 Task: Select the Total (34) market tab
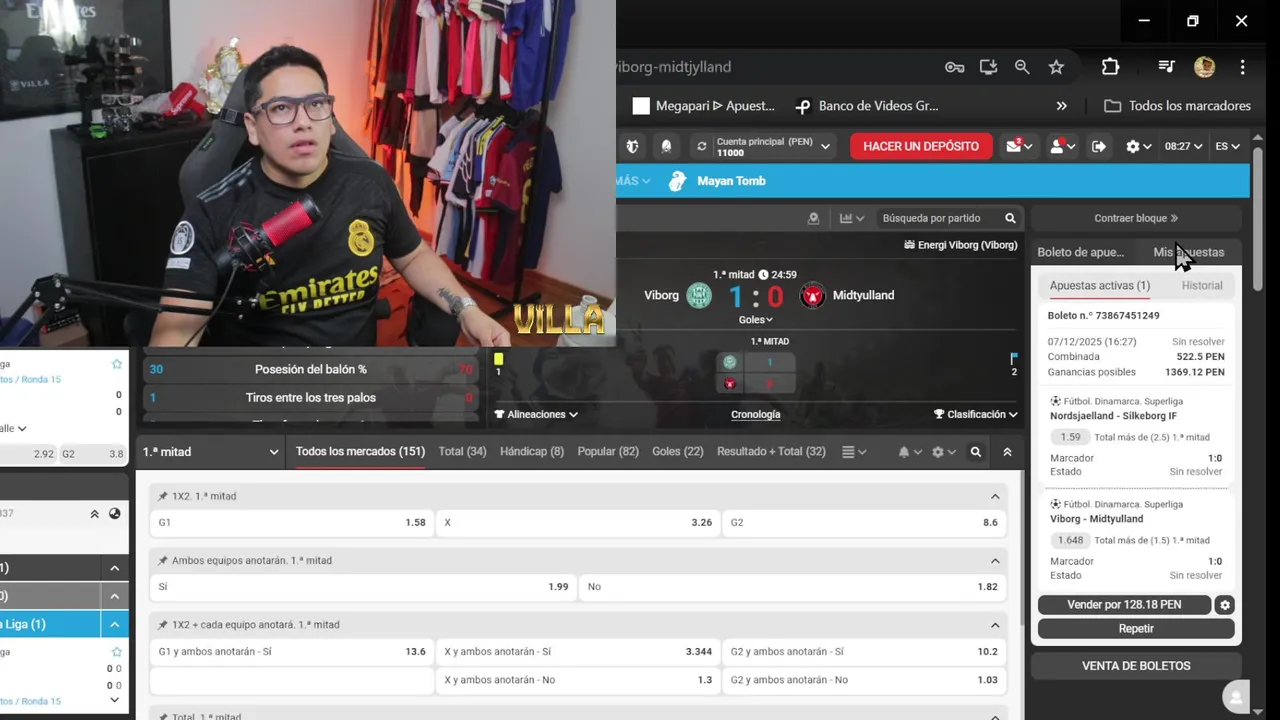pos(462,452)
